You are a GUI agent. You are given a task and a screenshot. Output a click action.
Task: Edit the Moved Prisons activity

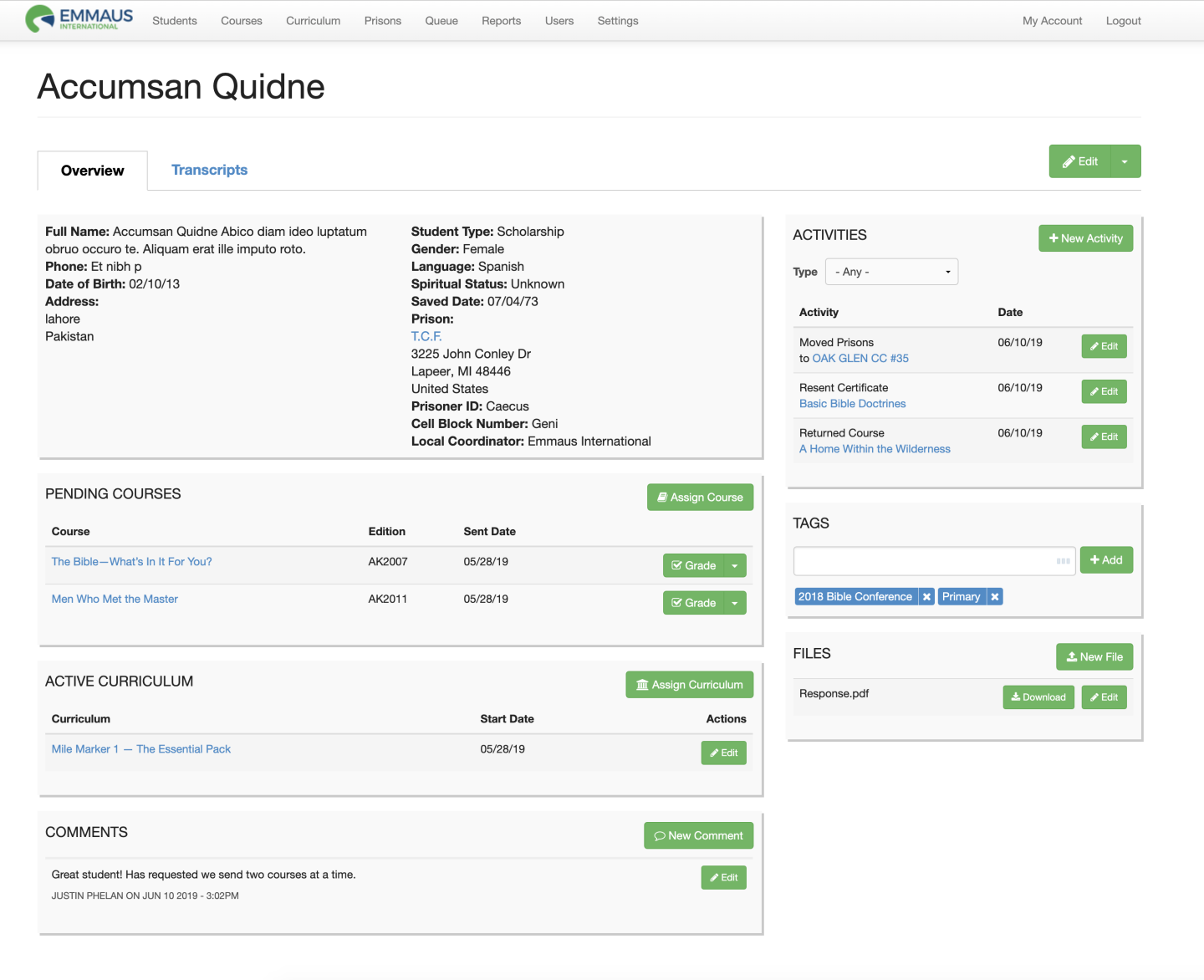[1104, 346]
